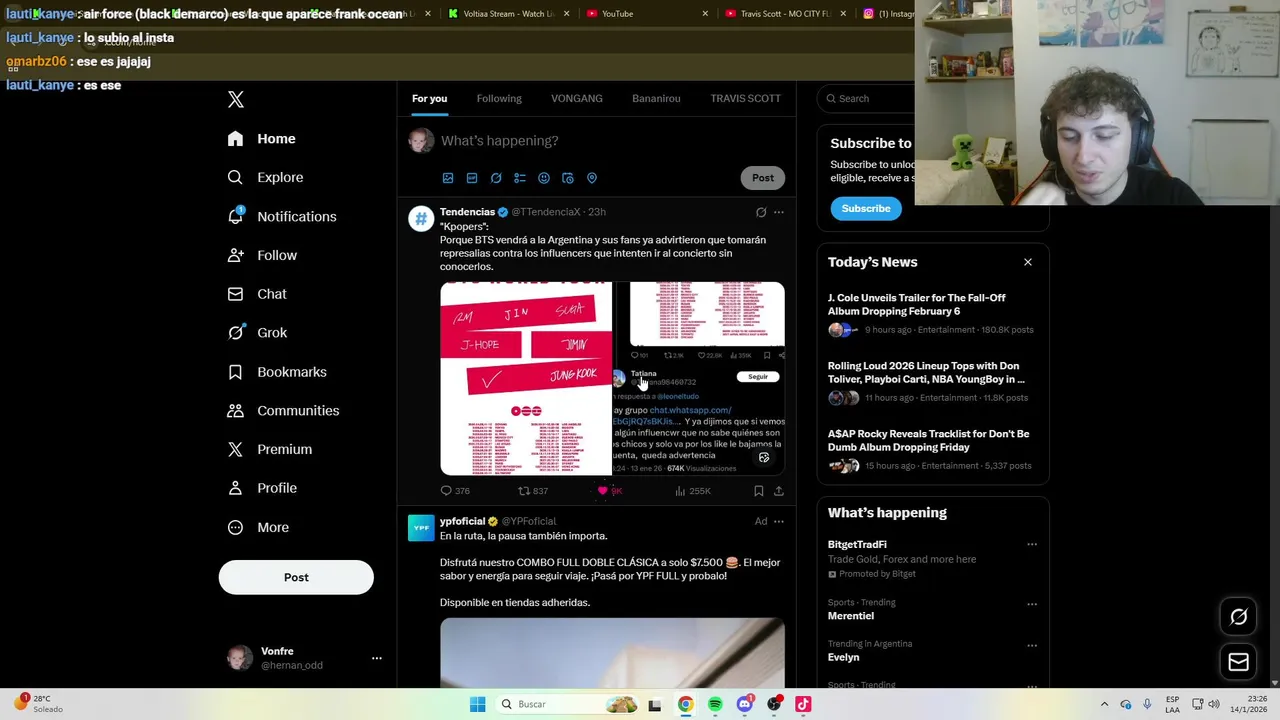Click Grok icon on Tendencias post
Screen dimensions: 1280x720
761,212
